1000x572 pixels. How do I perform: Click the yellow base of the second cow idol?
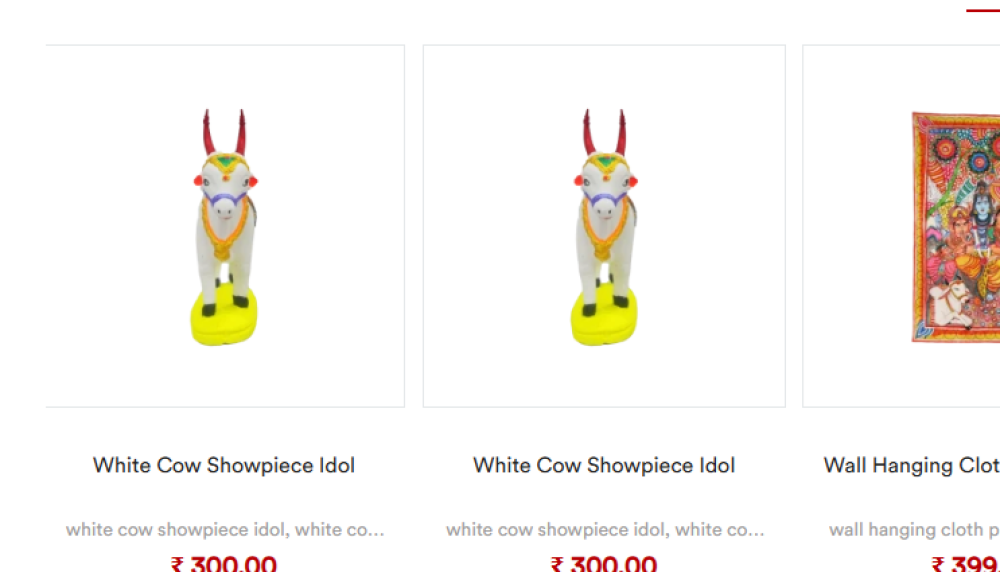point(604,317)
